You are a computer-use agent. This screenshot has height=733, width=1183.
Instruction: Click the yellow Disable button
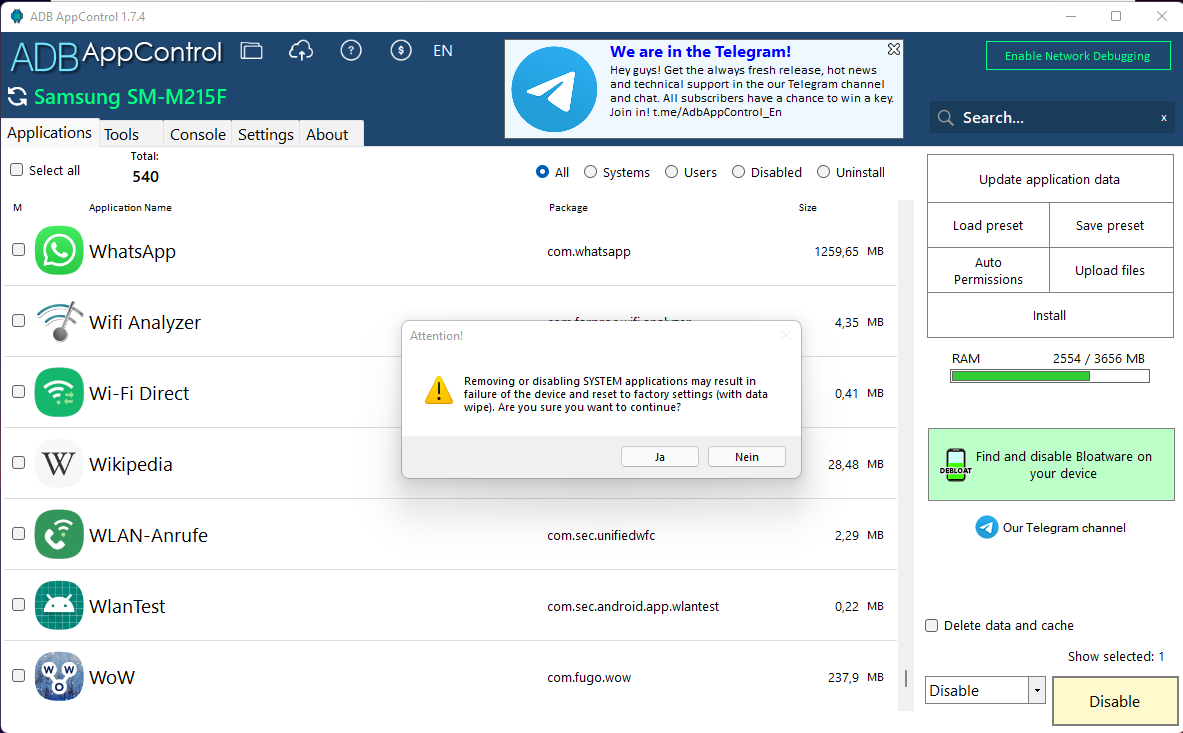coord(1114,701)
